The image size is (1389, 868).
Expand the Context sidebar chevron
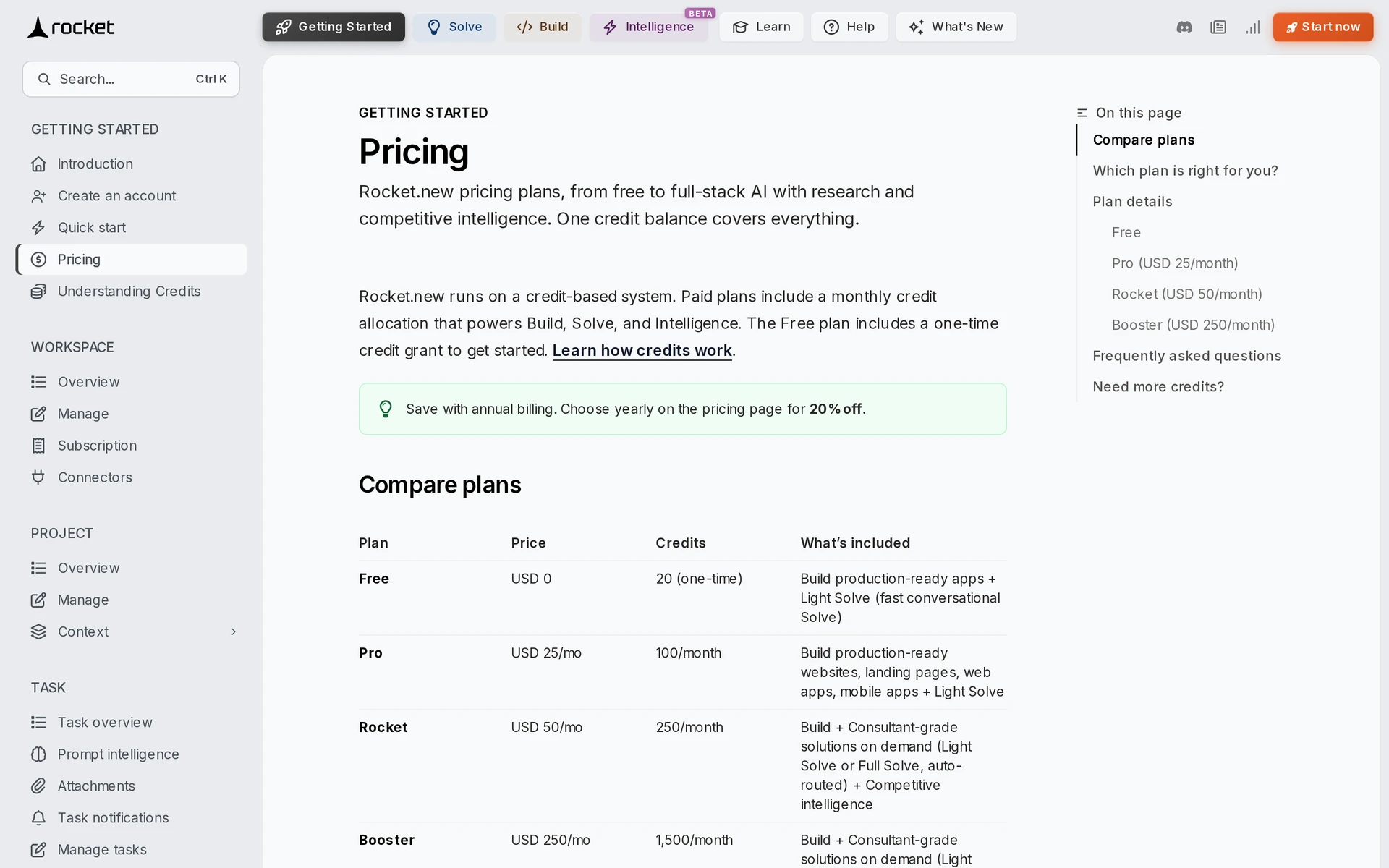click(x=234, y=632)
